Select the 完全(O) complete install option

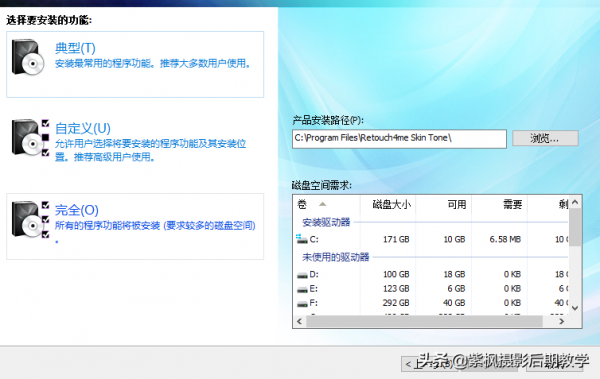(x=135, y=226)
